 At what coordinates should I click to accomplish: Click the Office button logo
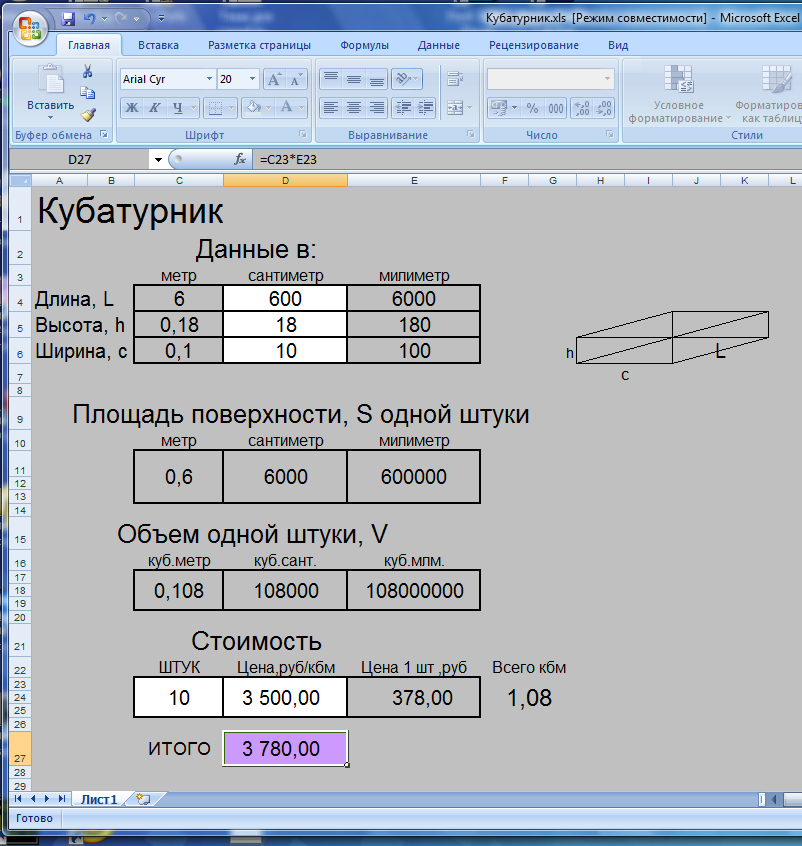click(x=30, y=25)
